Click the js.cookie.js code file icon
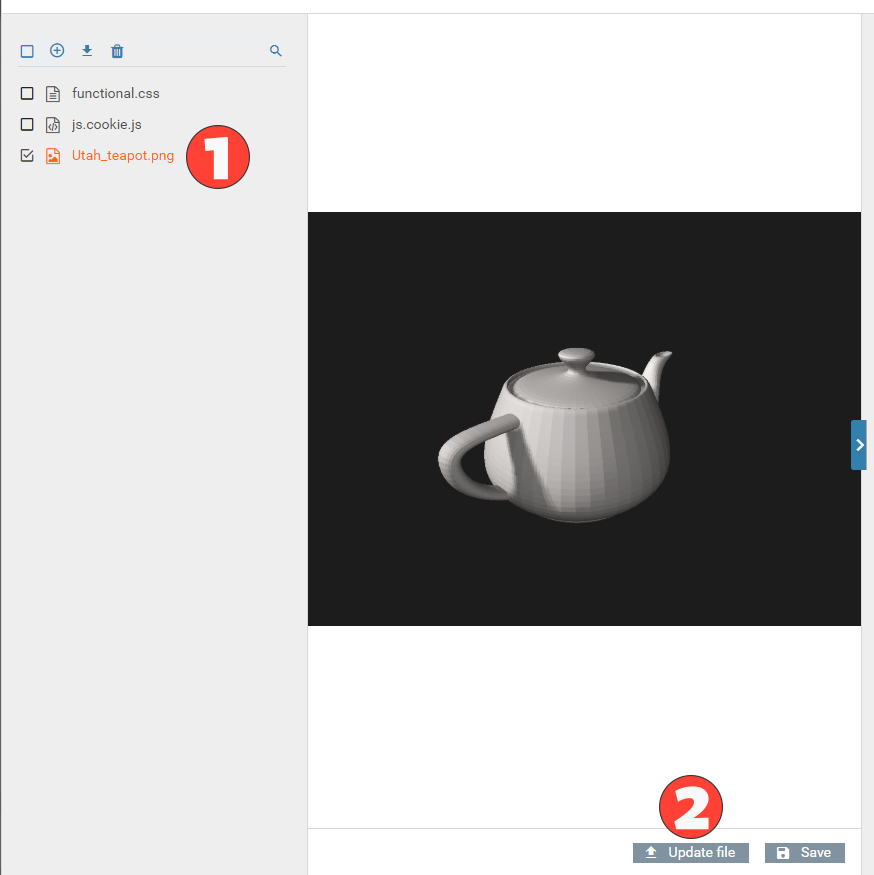This screenshot has width=874, height=875. pyautogui.click(x=53, y=125)
